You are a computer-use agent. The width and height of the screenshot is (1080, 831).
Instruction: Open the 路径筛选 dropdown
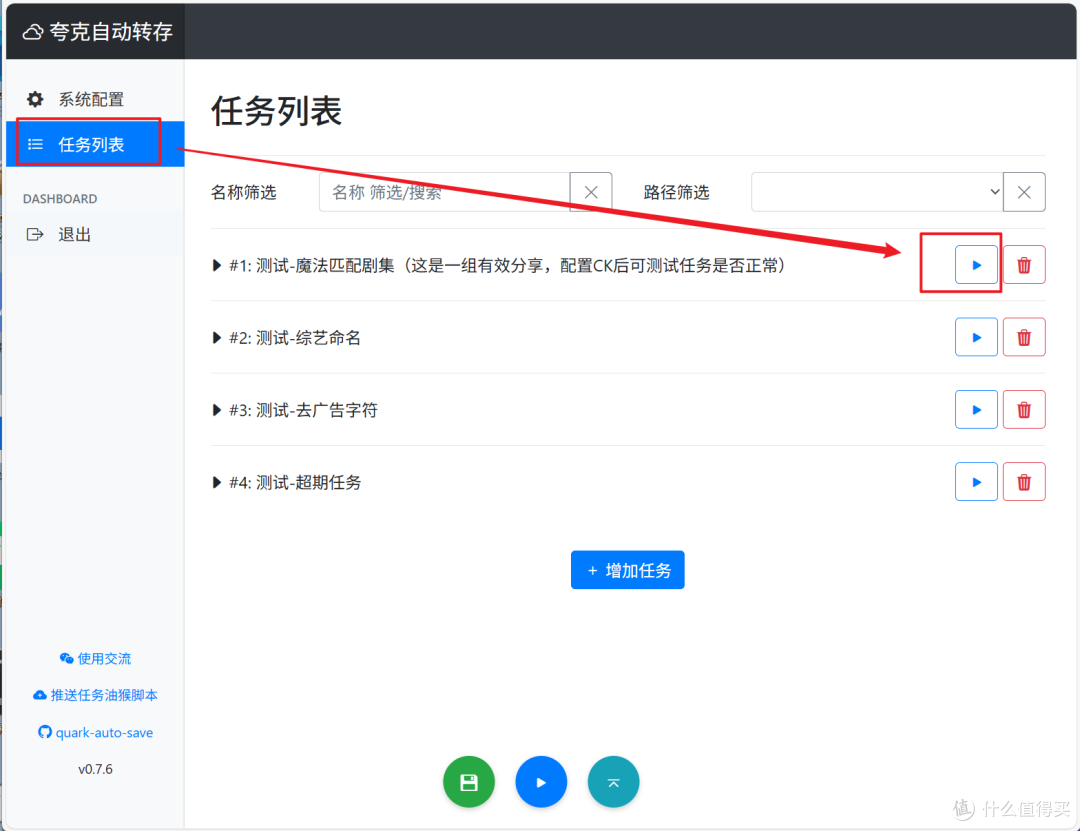[x=877, y=192]
